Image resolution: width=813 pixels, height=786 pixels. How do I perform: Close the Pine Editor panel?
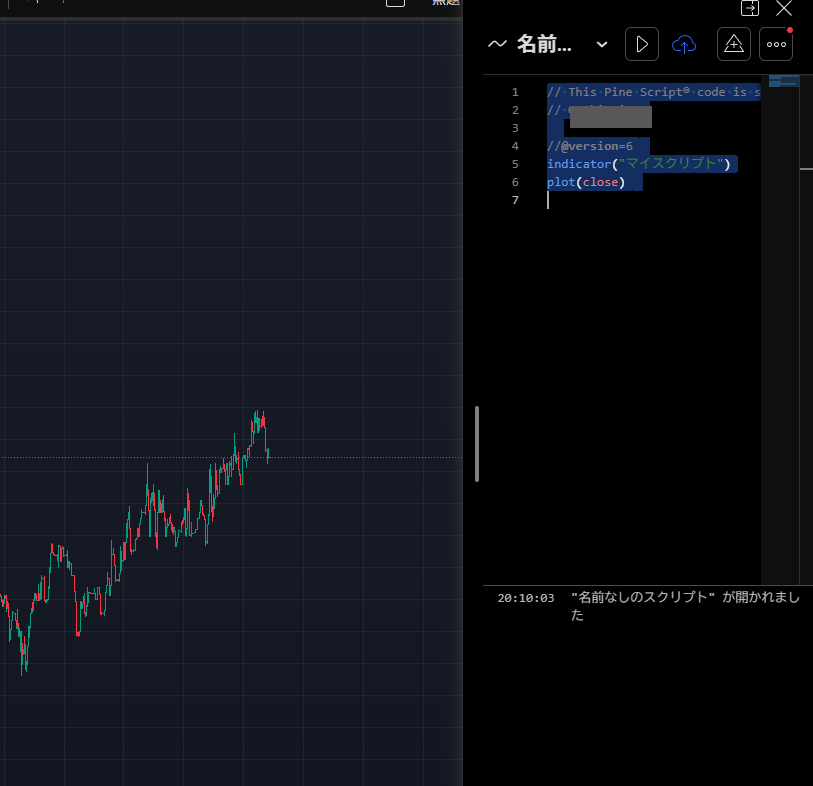tap(784, 8)
